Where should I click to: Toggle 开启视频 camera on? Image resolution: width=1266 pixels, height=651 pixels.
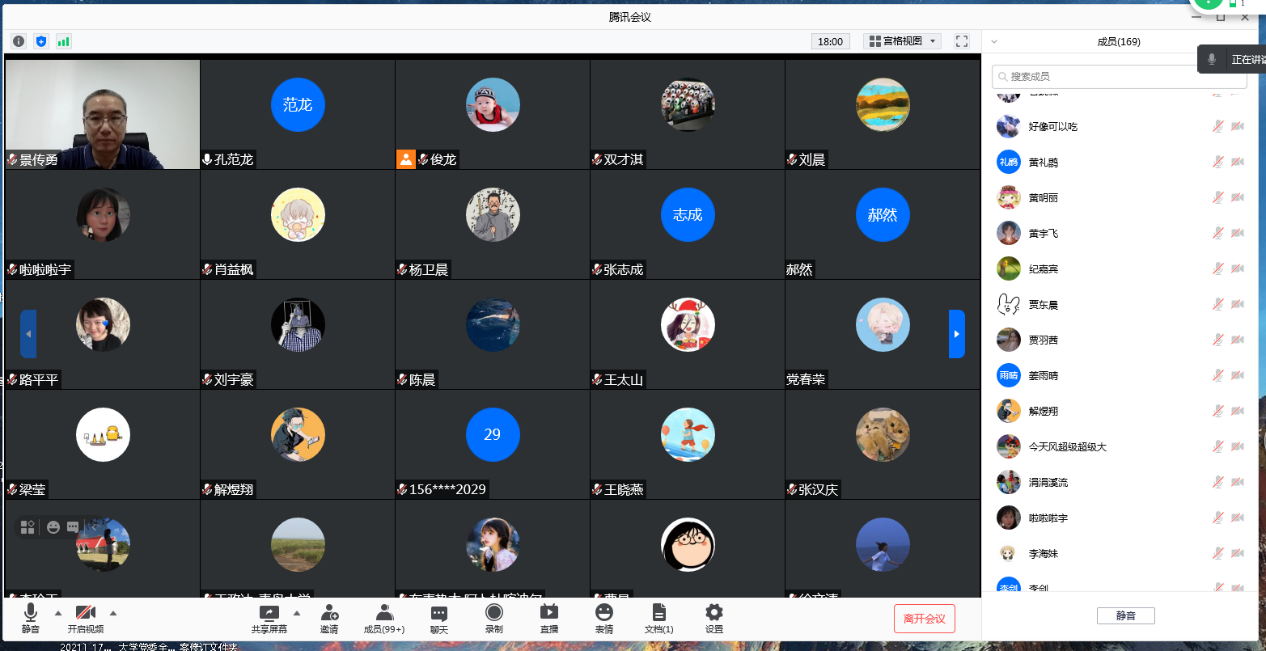[x=86, y=613]
